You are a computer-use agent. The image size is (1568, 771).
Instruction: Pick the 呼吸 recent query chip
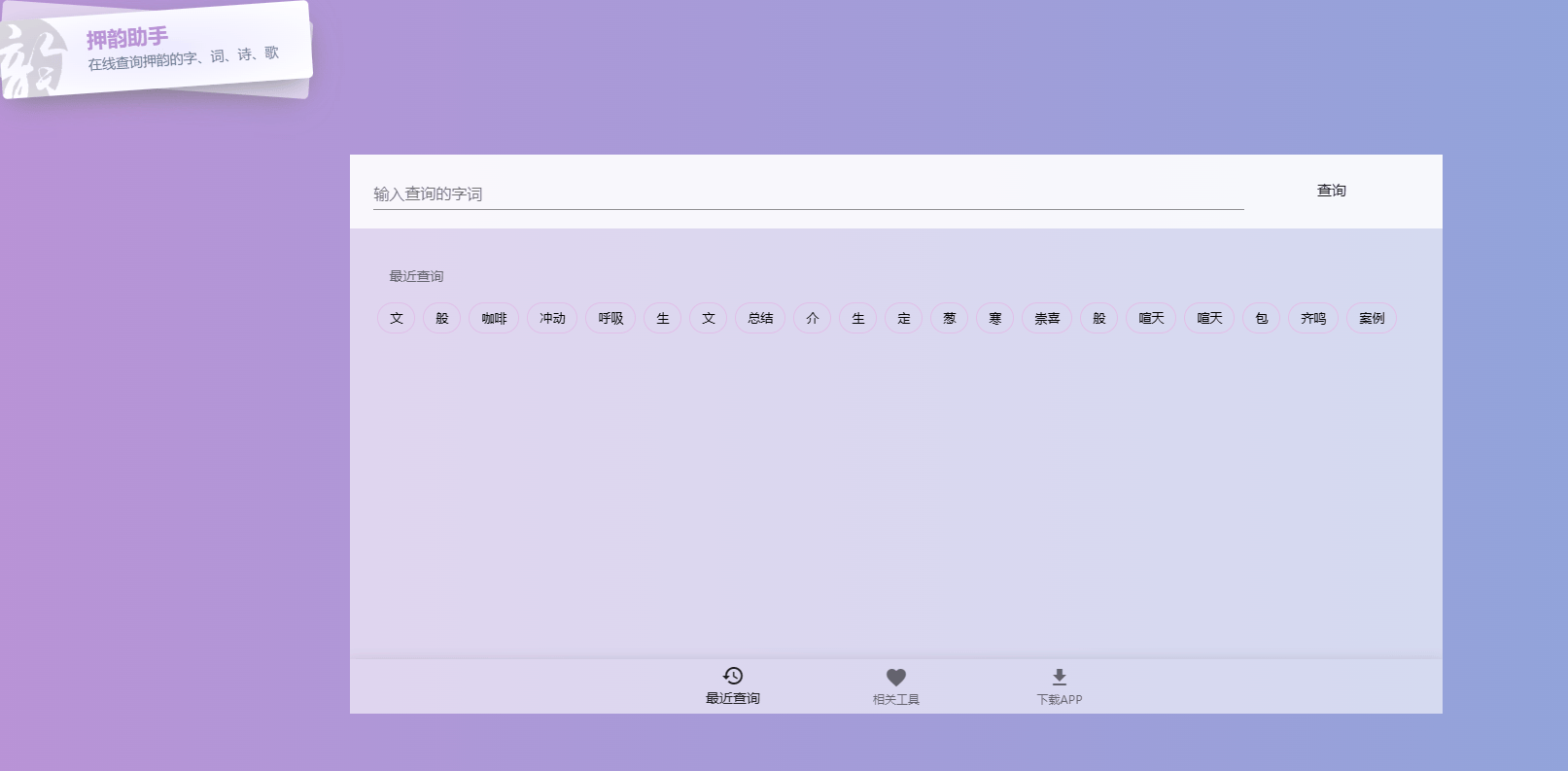pos(610,318)
